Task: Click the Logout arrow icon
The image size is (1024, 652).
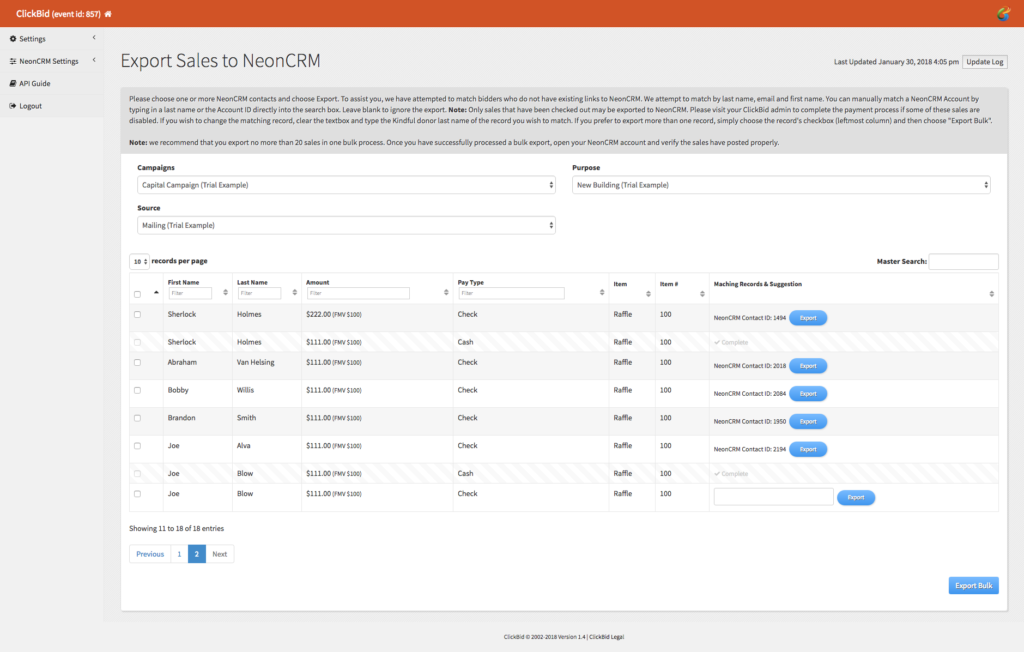Action: coord(13,105)
